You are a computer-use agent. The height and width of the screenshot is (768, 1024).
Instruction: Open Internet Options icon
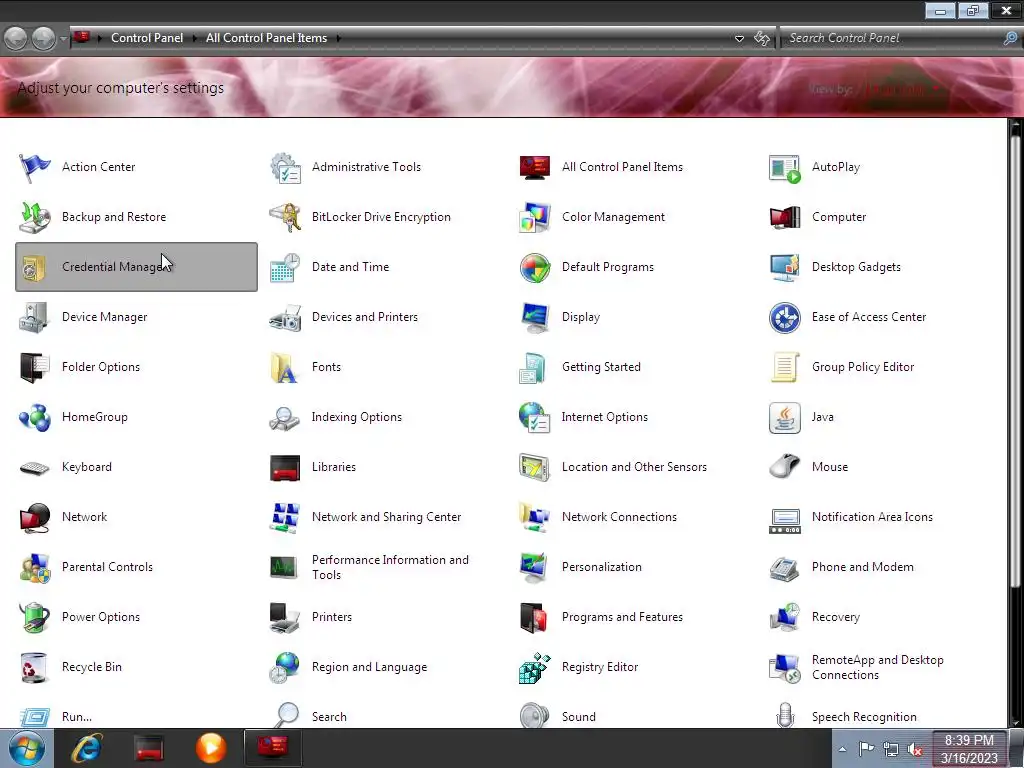click(x=535, y=417)
